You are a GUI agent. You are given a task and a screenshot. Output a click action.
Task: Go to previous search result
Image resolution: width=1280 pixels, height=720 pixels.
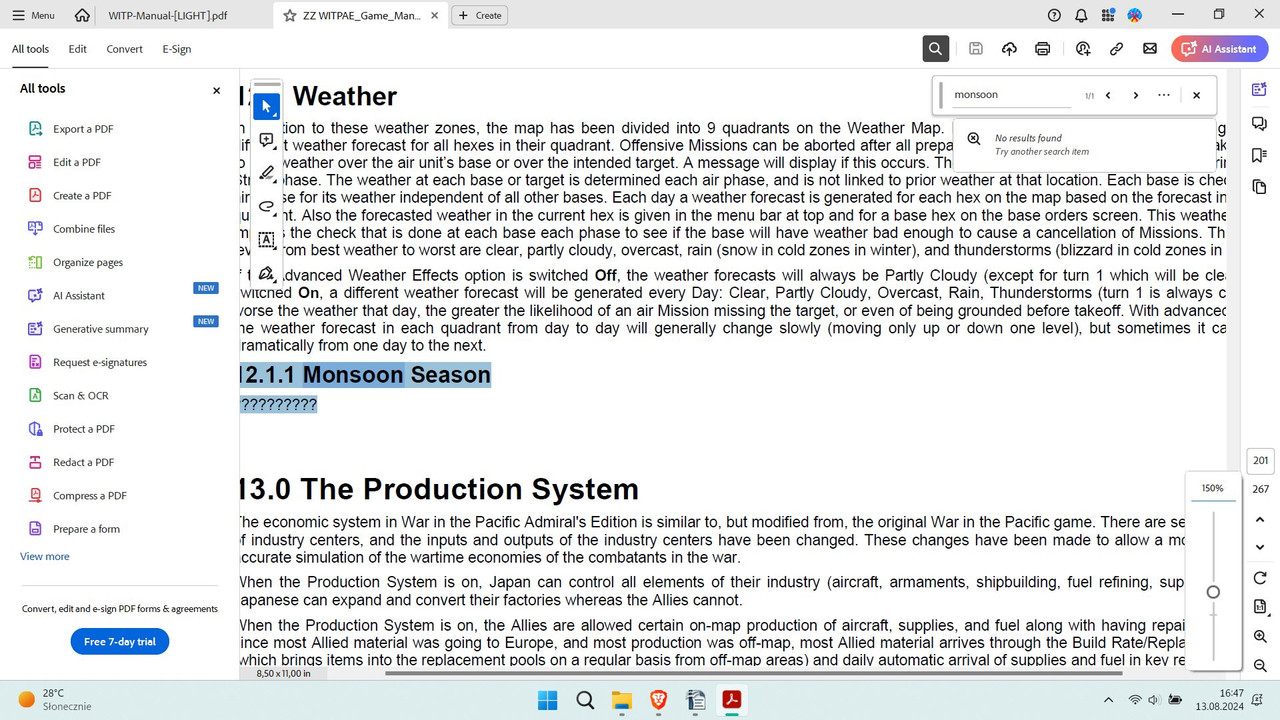coord(1108,95)
